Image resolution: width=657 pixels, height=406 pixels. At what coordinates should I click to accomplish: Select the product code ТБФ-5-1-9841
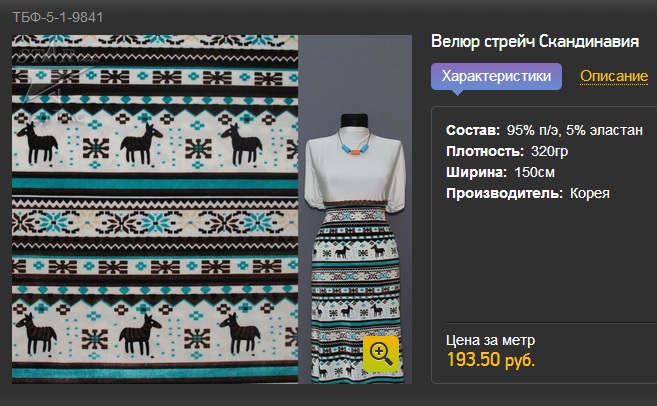click(x=57, y=17)
